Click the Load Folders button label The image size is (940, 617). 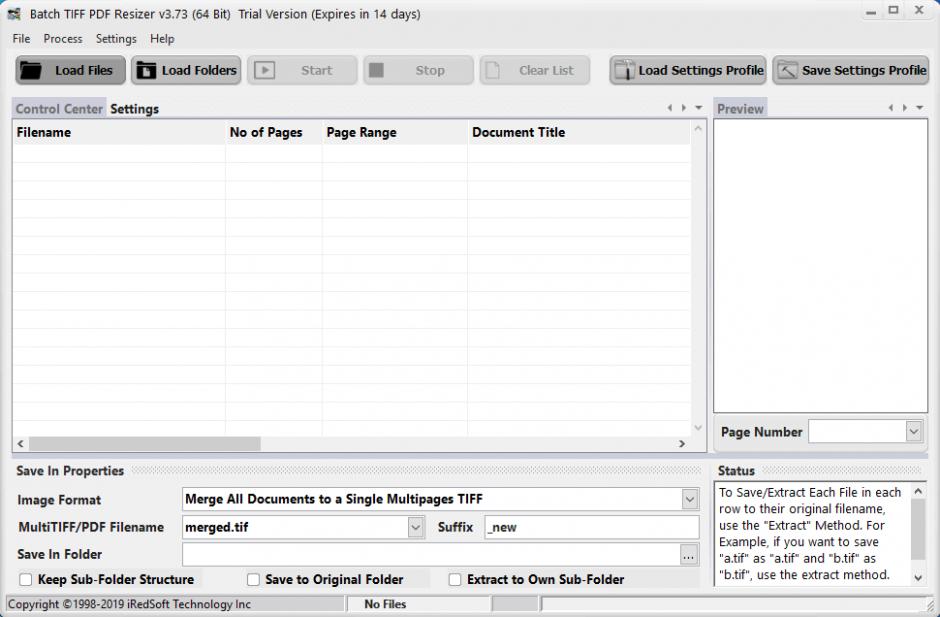(x=199, y=70)
